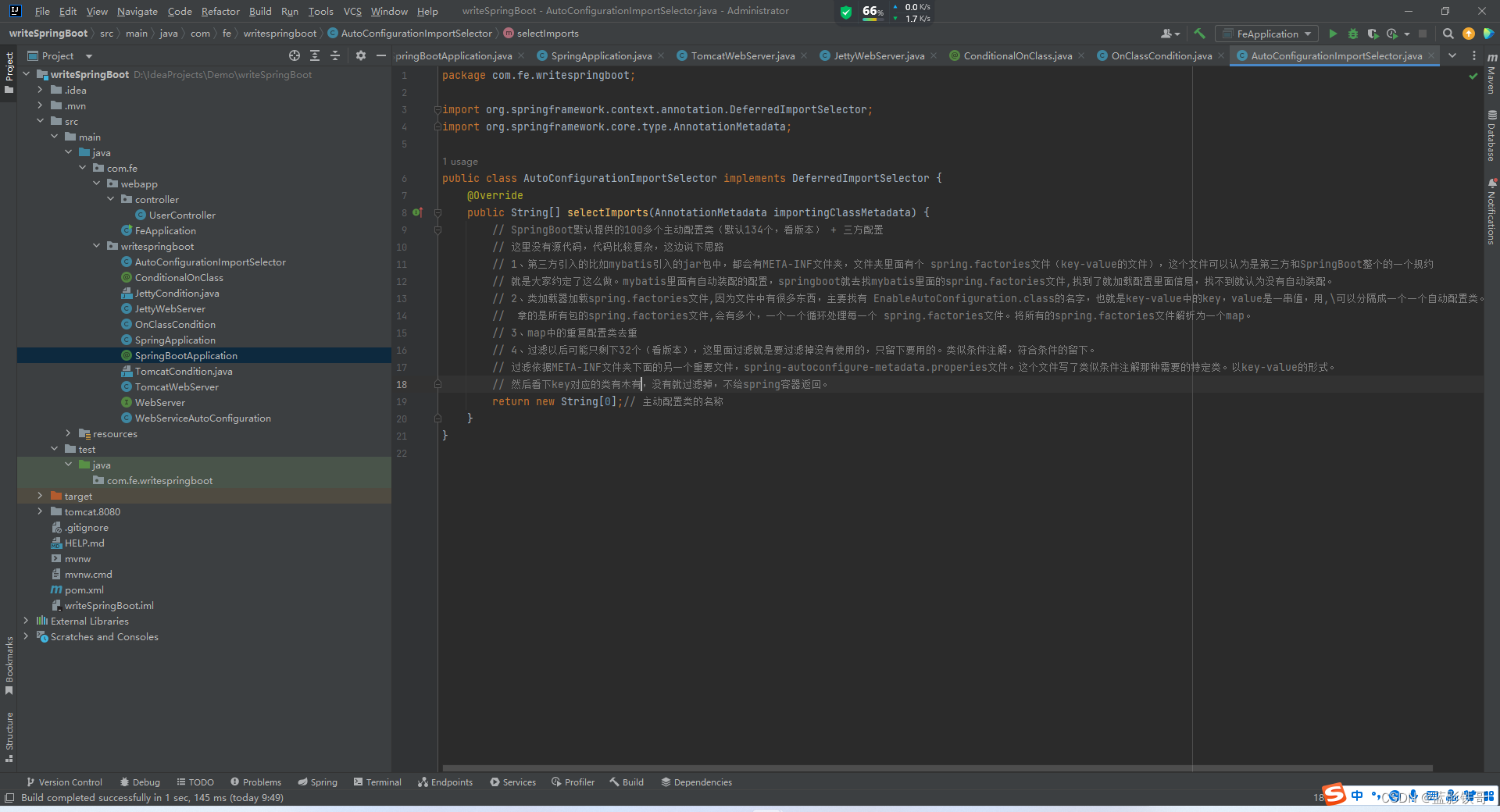
Task: Run FeApplication with the green play button
Action: pos(1333,34)
